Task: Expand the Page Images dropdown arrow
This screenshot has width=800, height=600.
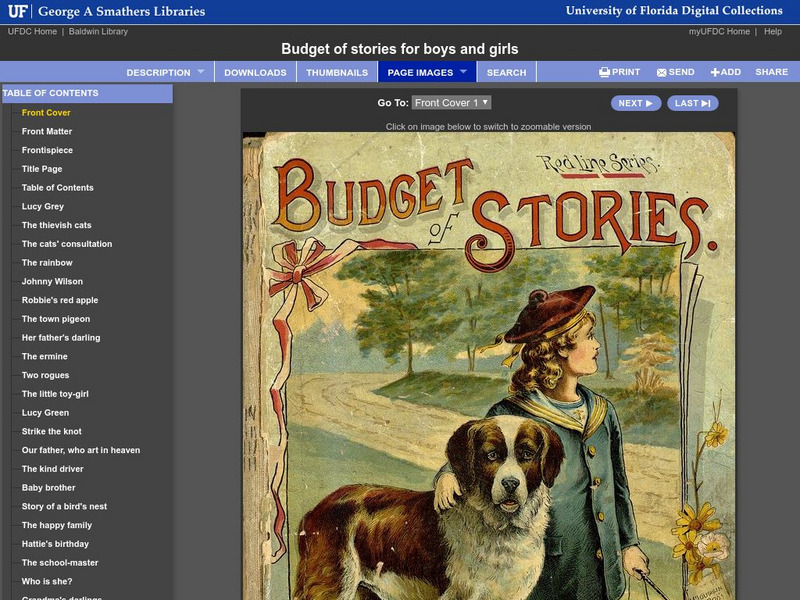Action: click(464, 71)
